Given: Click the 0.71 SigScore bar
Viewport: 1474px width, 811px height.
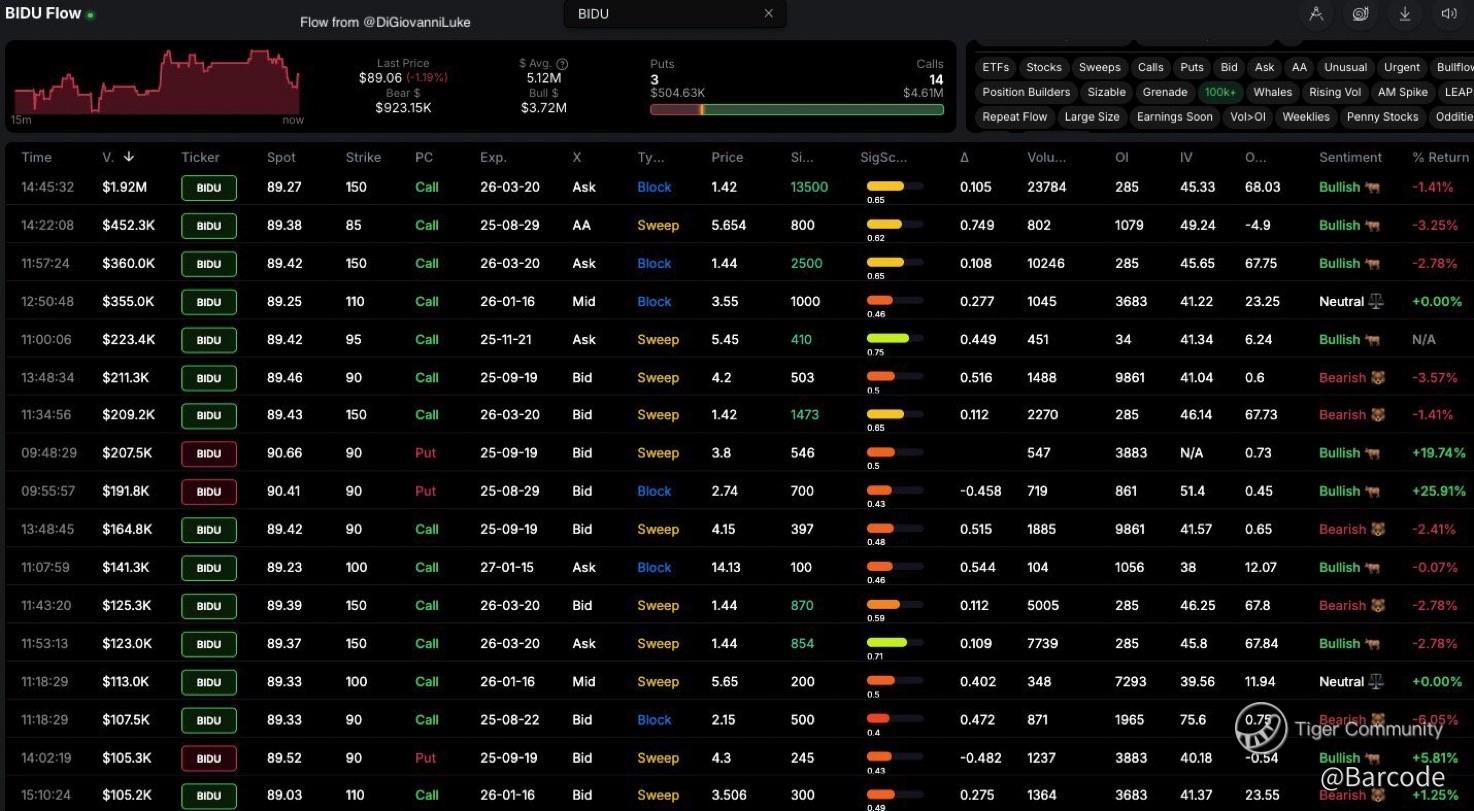Looking at the screenshot, I should pos(894,643).
